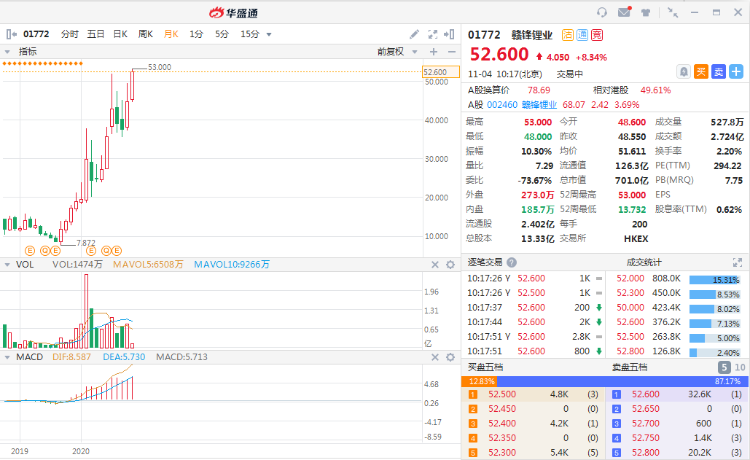This screenshot has width=750, height=460.
Task: Select 5-level order book depth
Action: [725, 367]
